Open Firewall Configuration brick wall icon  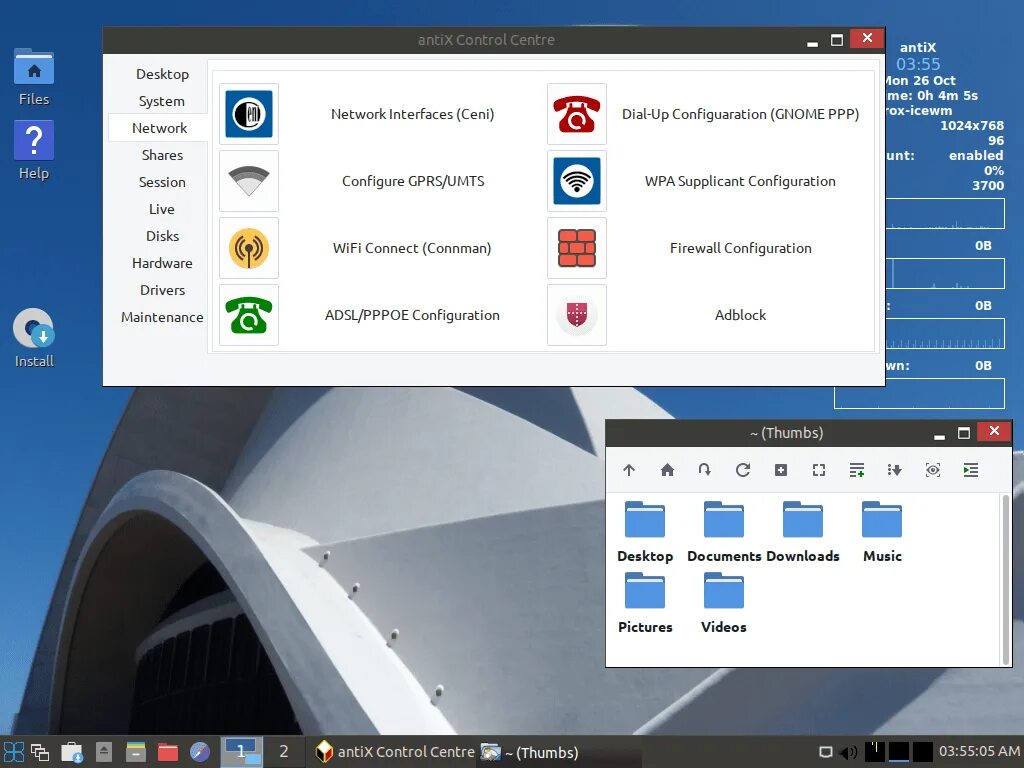click(577, 248)
